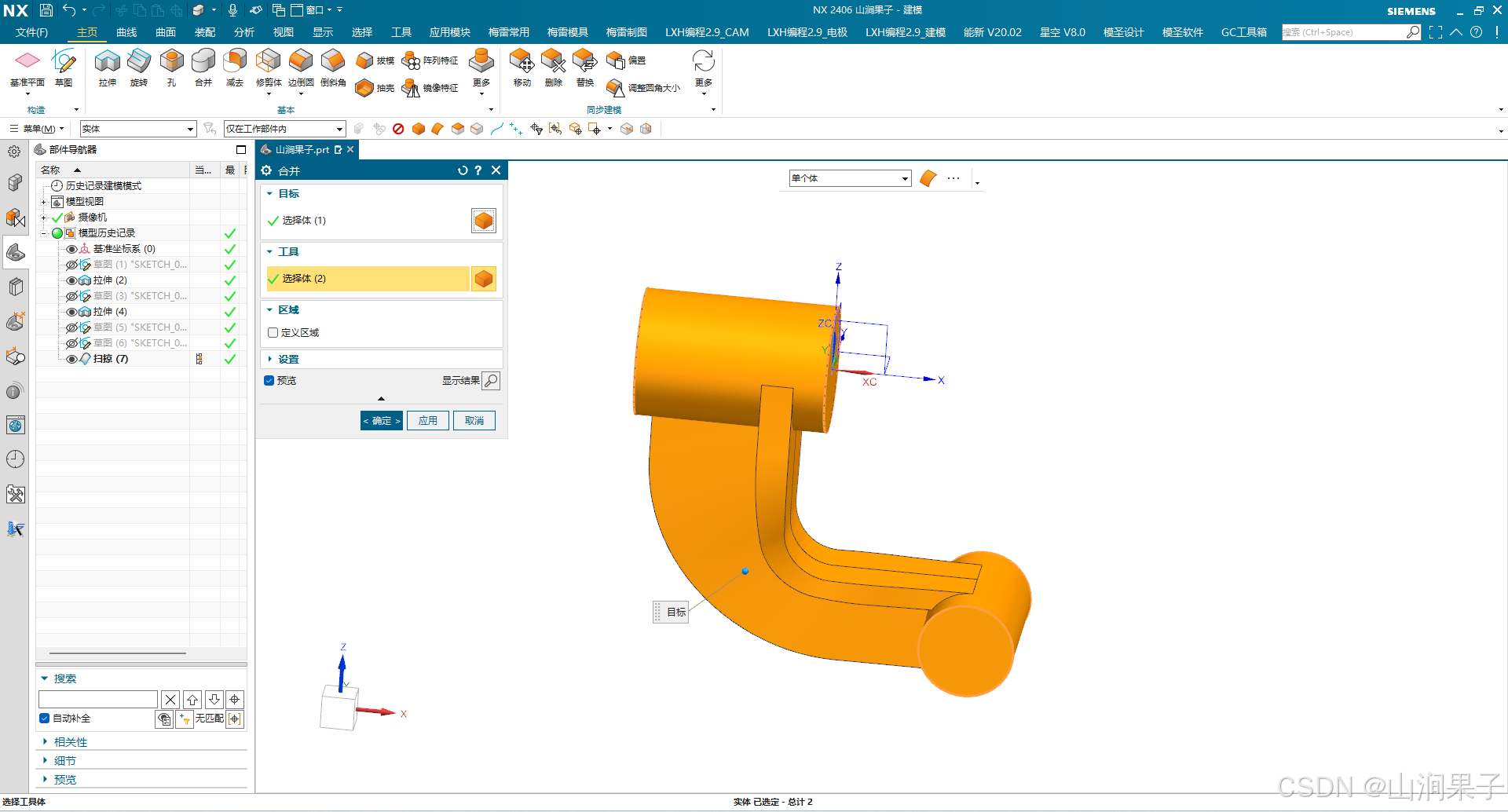Click the target body selection cube icon

(484, 221)
